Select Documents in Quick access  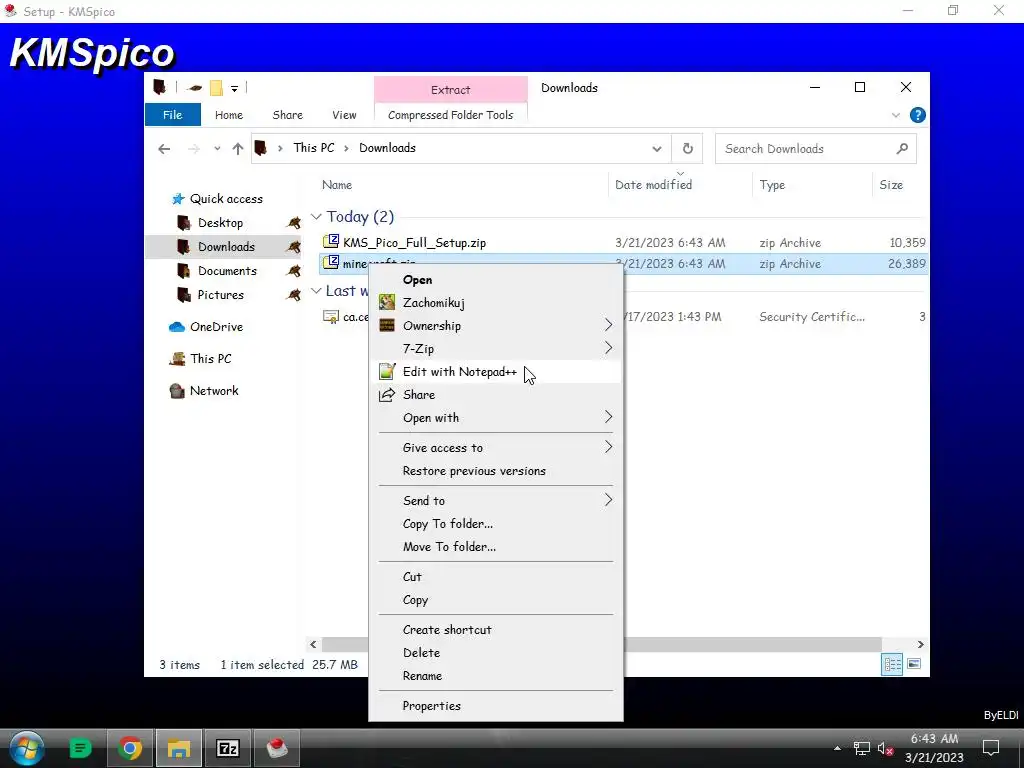click(227, 270)
